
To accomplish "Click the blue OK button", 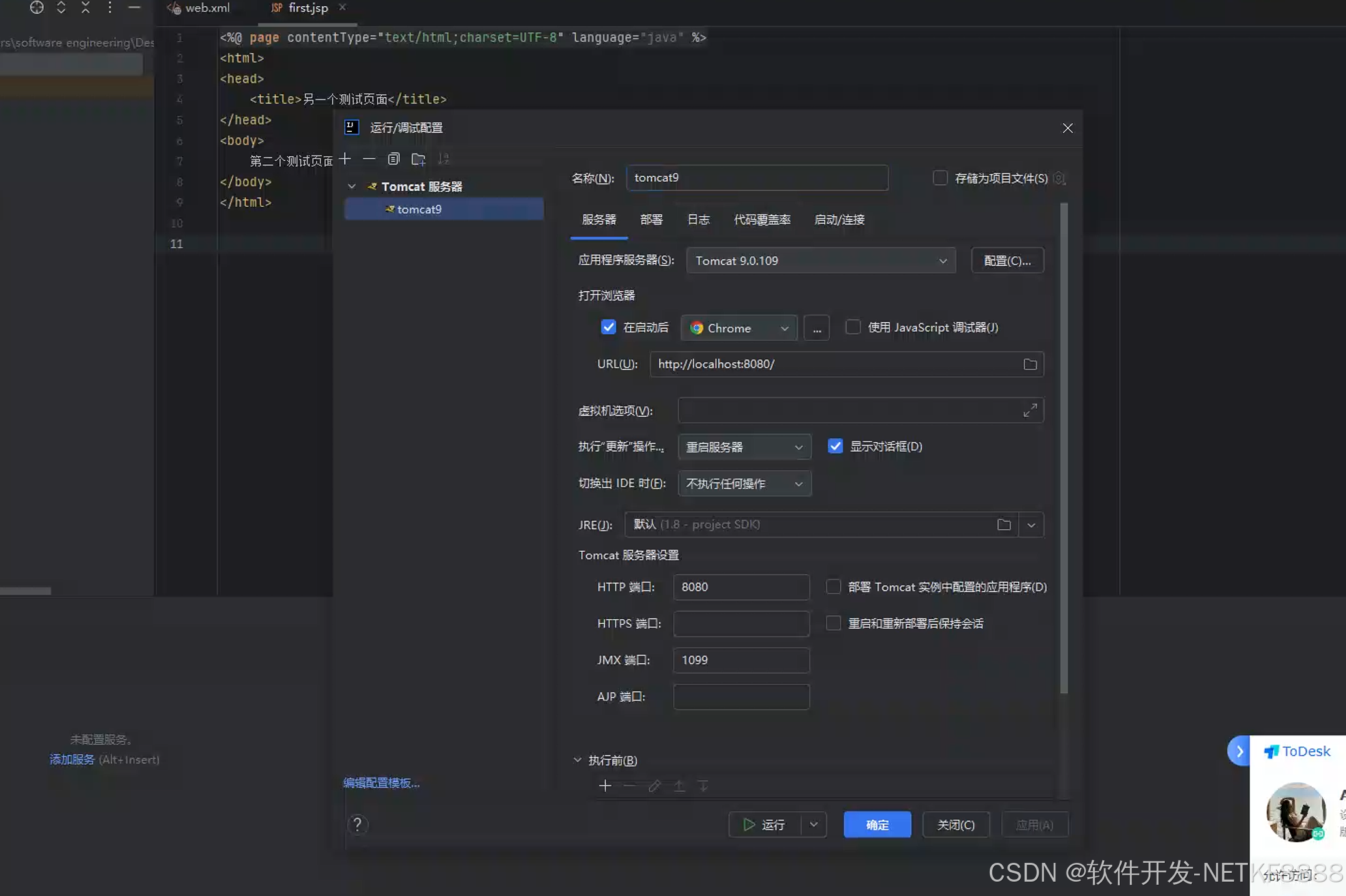I will point(877,825).
